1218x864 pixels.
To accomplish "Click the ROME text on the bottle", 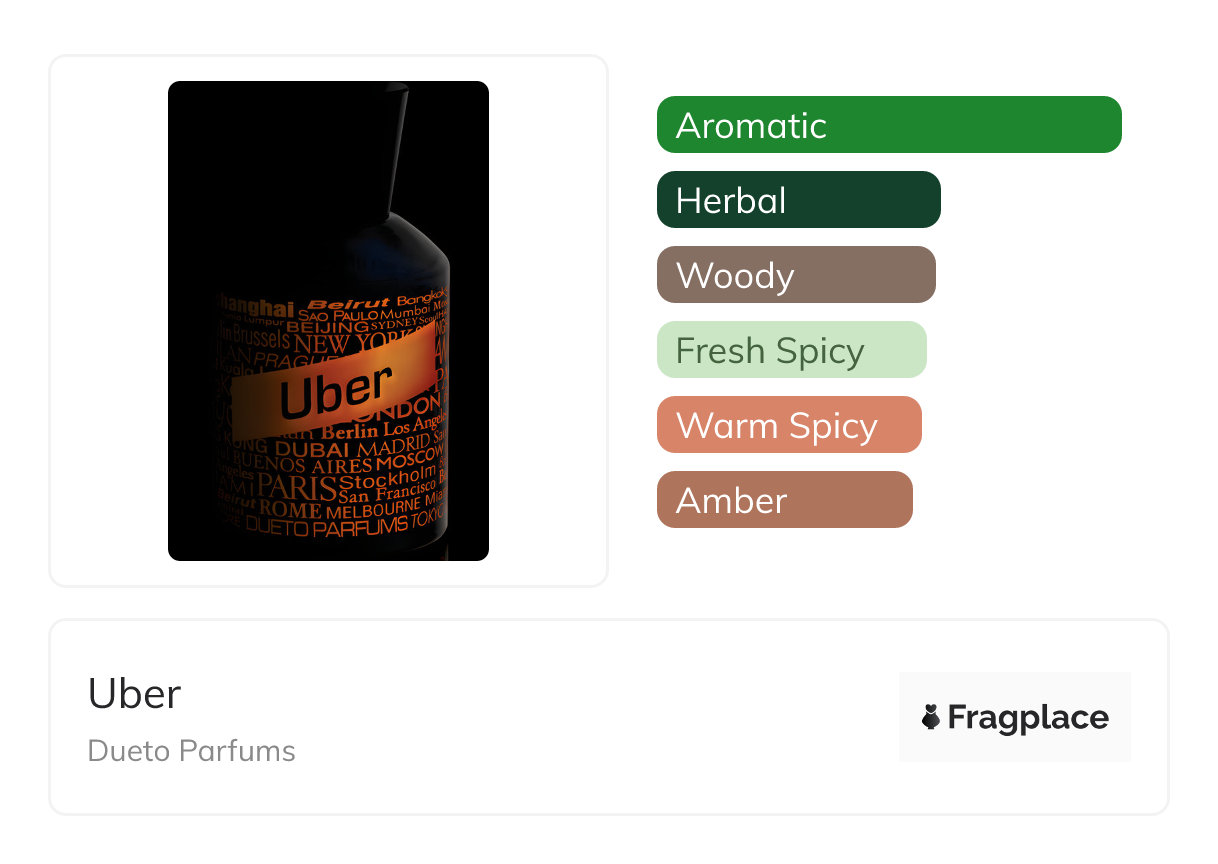I will click(291, 510).
